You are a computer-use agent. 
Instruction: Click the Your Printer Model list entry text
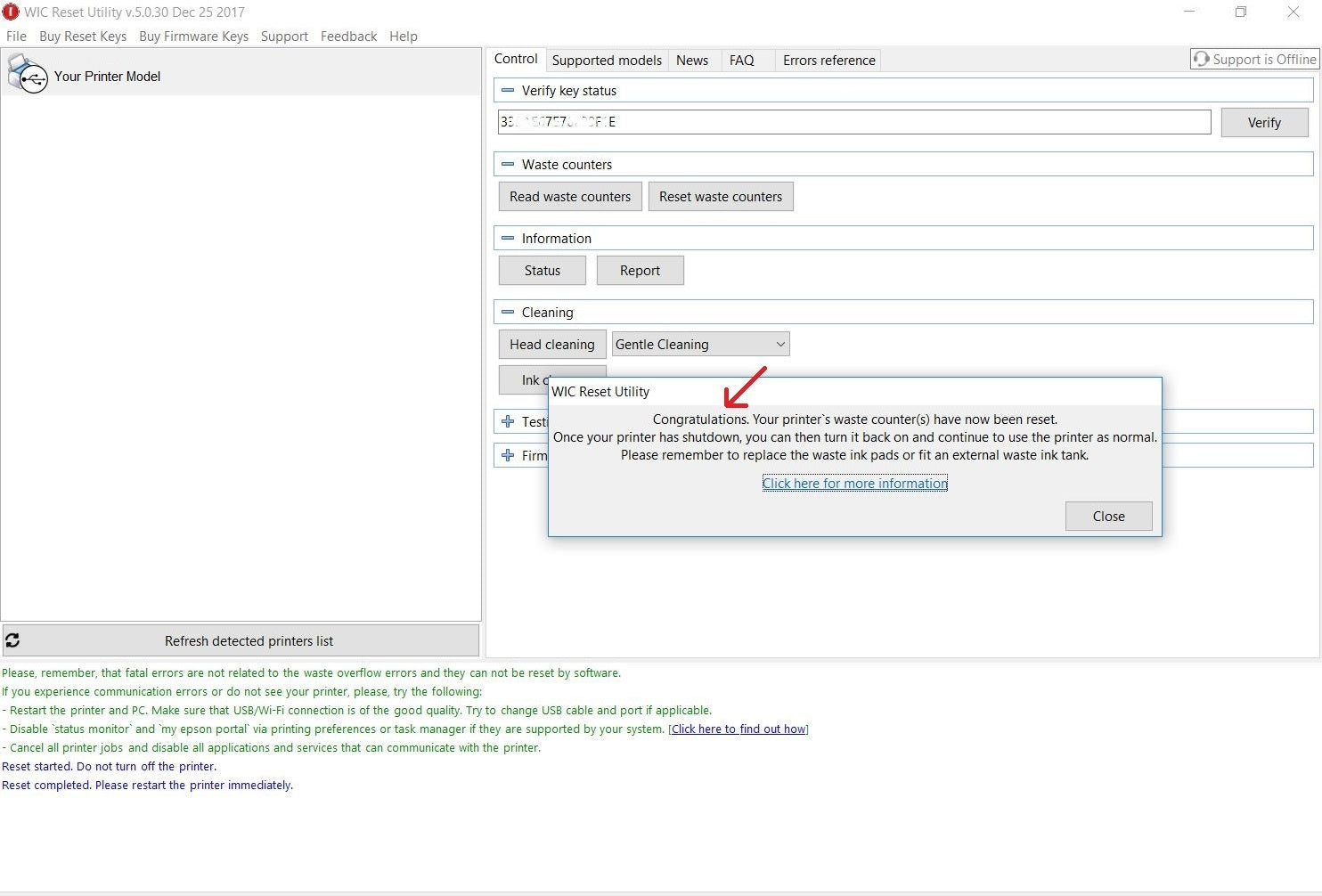[107, 76]
